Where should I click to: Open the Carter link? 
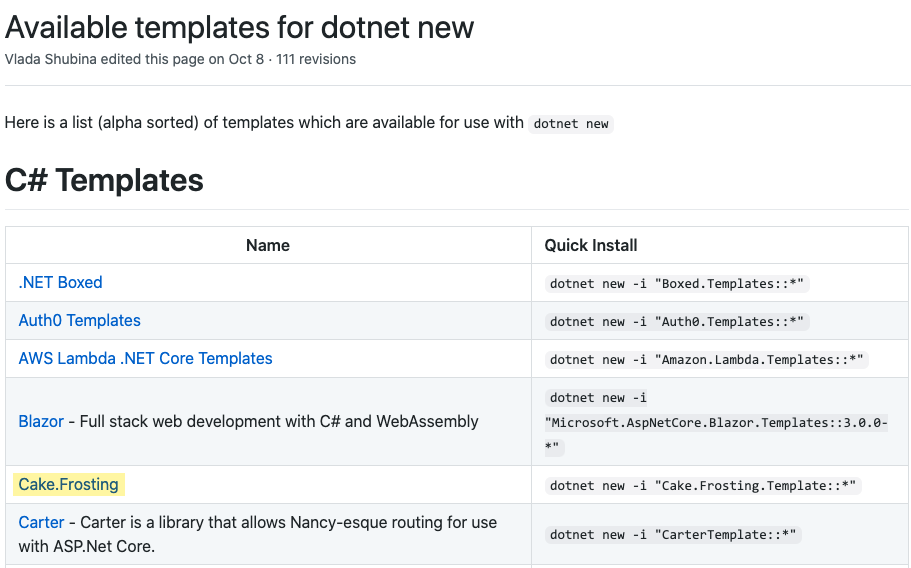point(41,522)
